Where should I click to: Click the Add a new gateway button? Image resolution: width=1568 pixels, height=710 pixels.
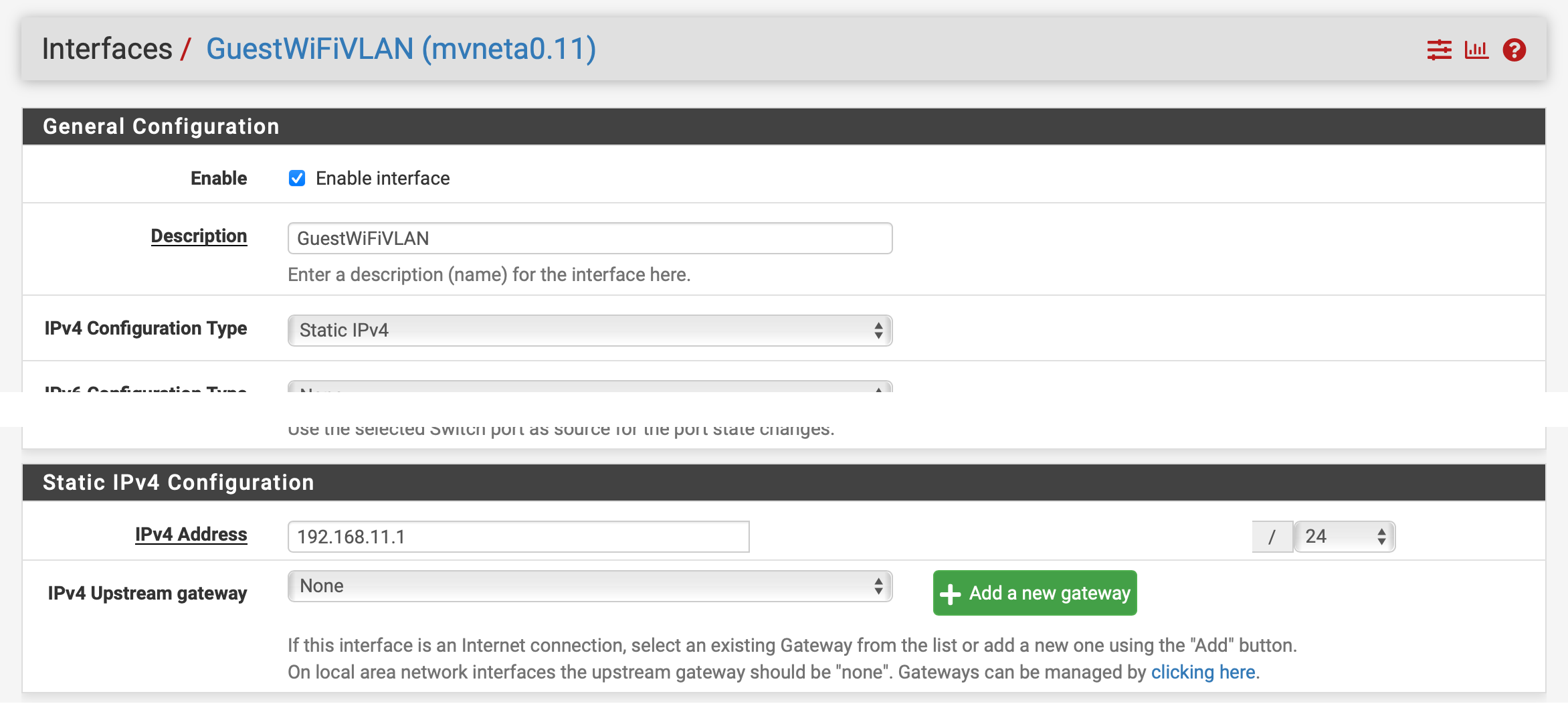[1035, 593]
